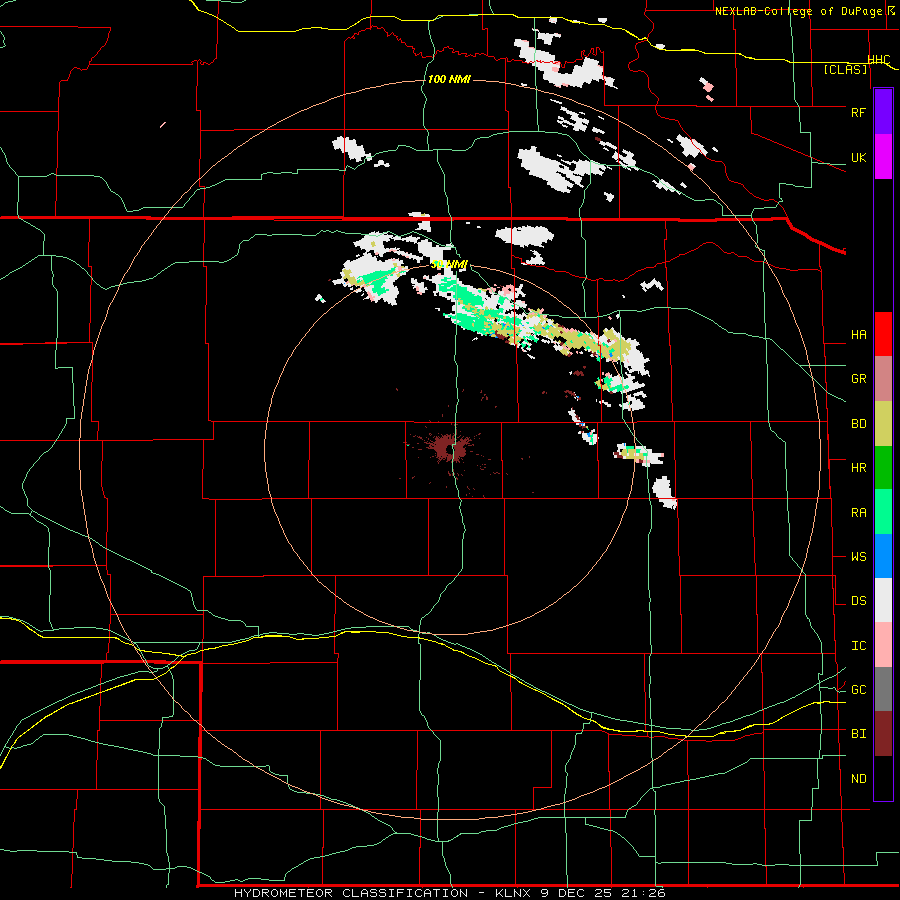Click the brown BI legend color swatch
Viewport: 900px width, 900px height.
click(x=883, y=734)
